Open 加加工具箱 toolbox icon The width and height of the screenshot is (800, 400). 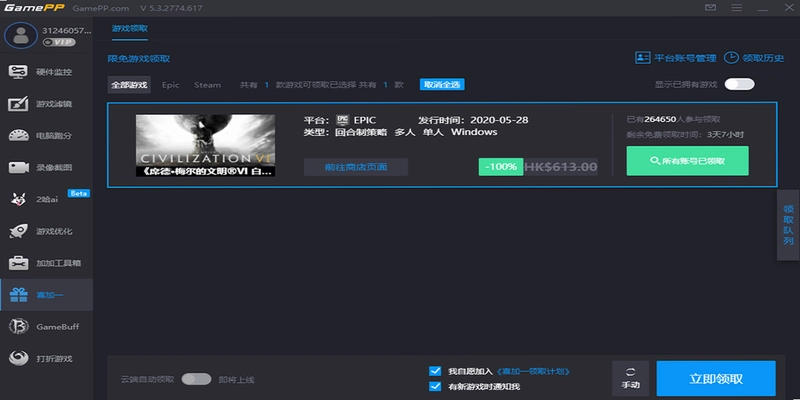[18, 263]
